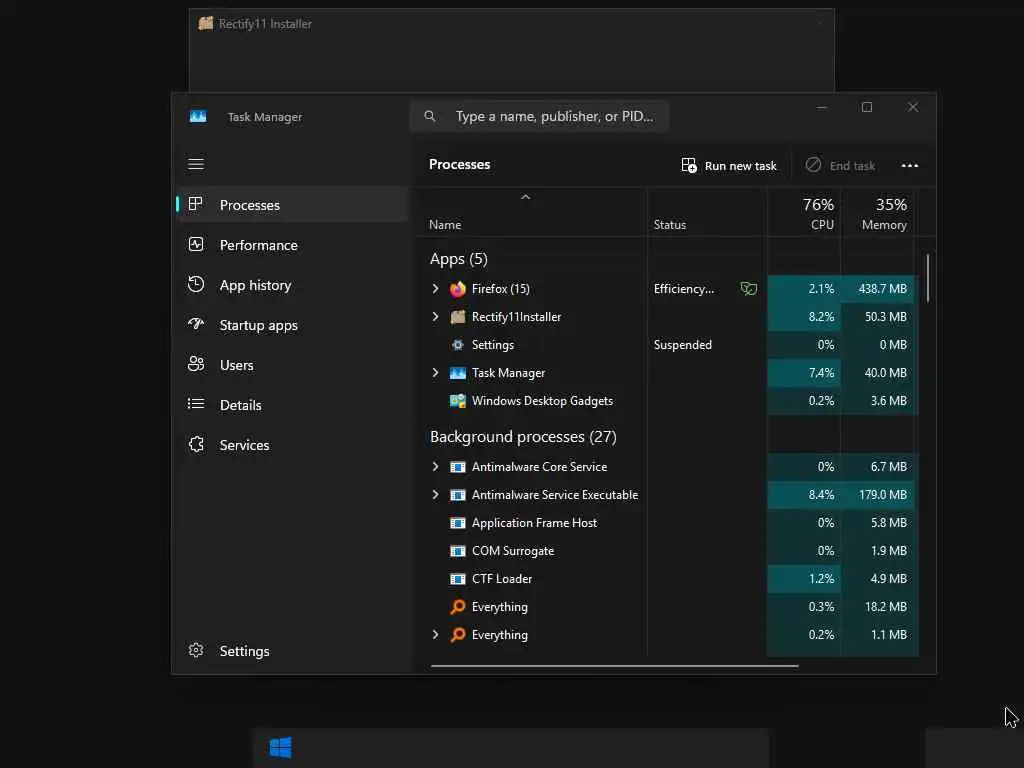Image resolution: width=1024 pixels, height=768 pixels.
Task: Click the CTF Loader process icon
Action: (x=458, y=579)
